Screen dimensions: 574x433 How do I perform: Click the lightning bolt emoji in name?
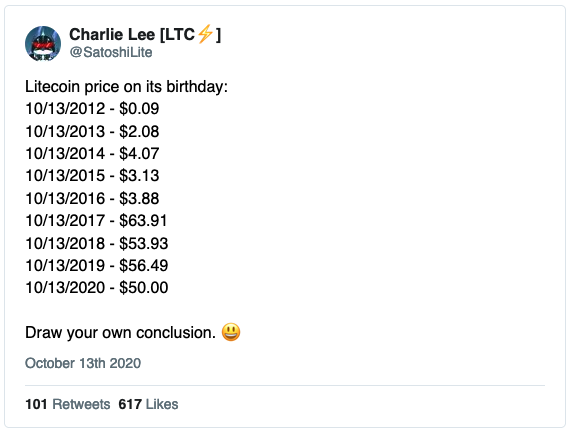click(205, 34)
